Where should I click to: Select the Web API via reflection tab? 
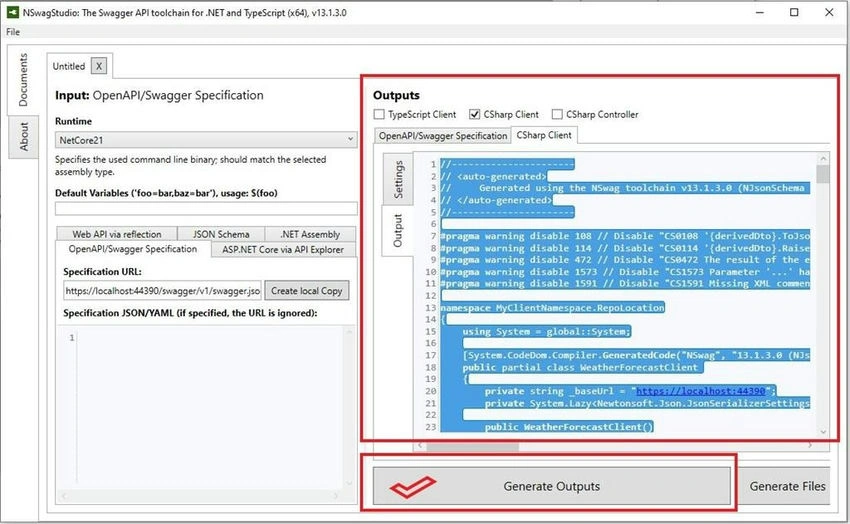(x=117, y=234)
